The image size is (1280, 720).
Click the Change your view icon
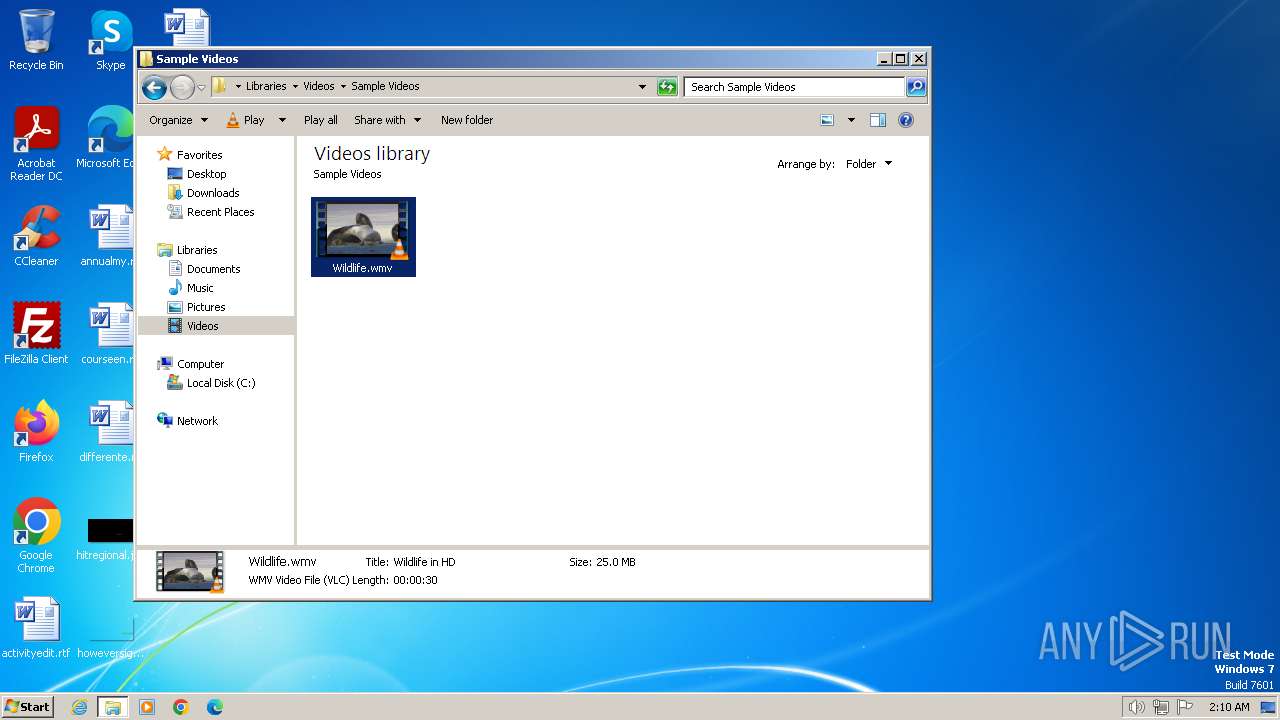[x=827, y=120]
